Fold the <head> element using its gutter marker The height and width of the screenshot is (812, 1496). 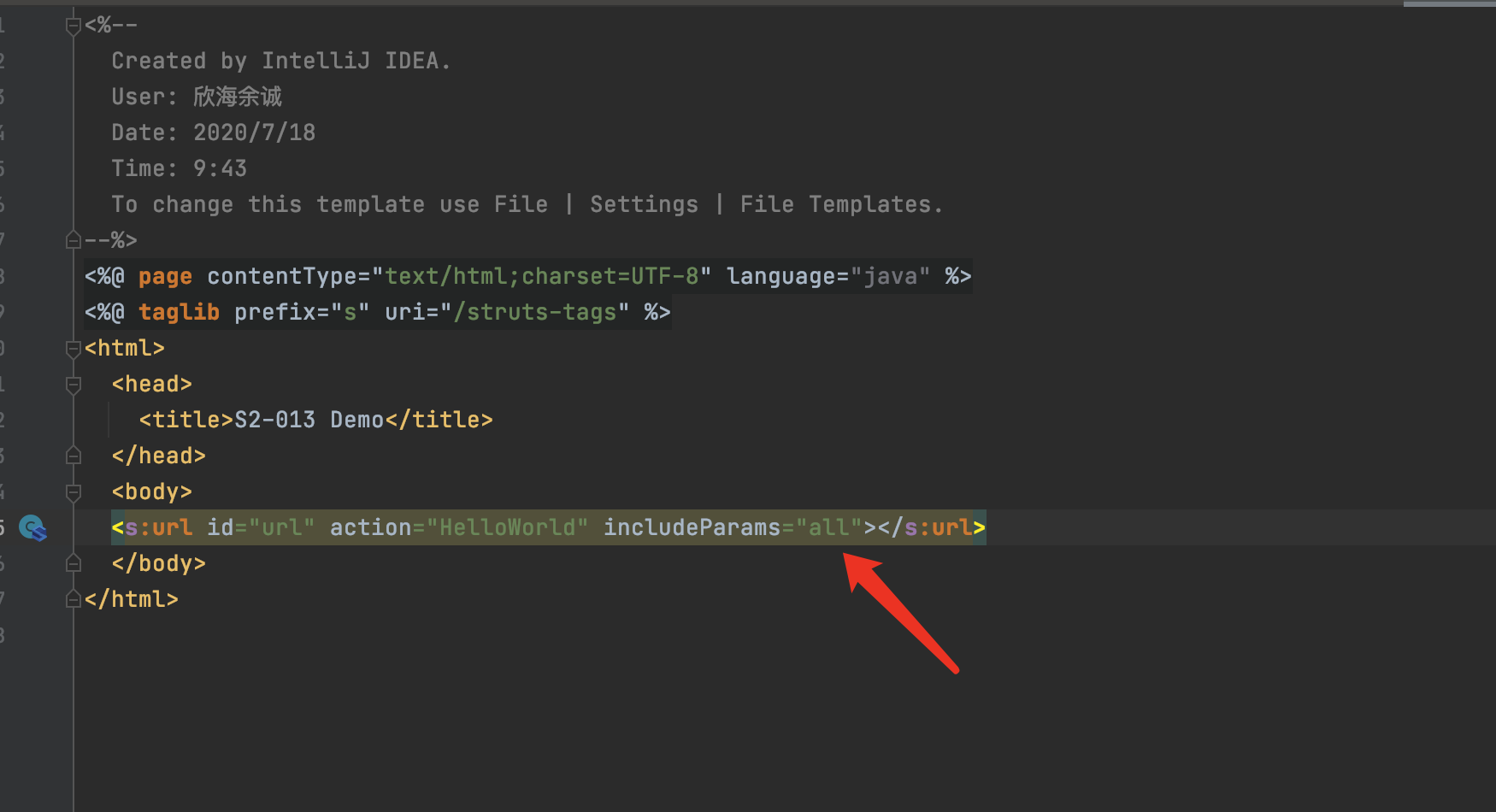click(x=74, y=385)
